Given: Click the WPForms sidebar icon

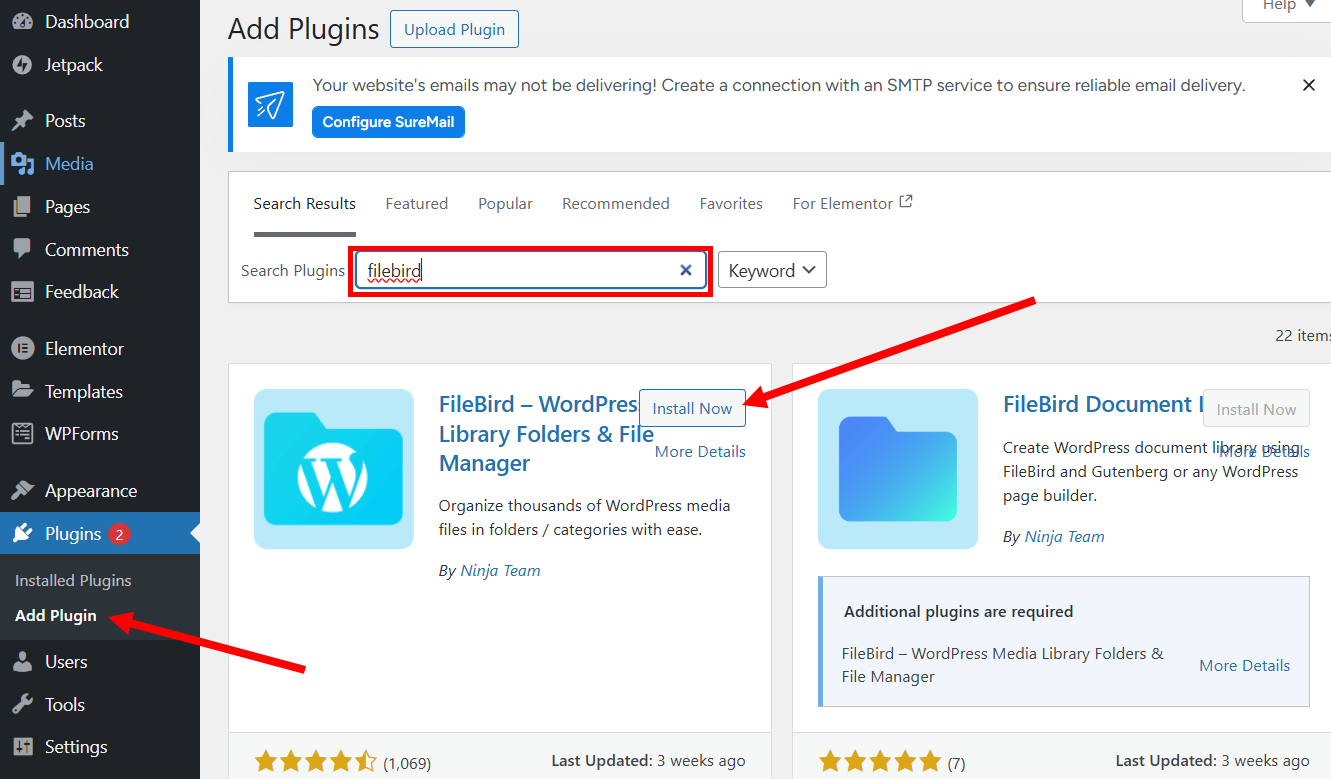Looking at the screenshot, I should click(x=24, y=433).
